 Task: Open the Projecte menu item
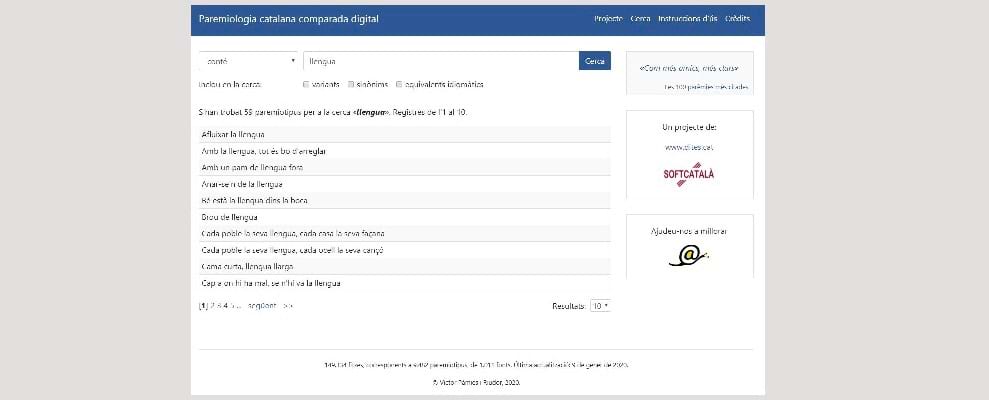pos(608,19)
